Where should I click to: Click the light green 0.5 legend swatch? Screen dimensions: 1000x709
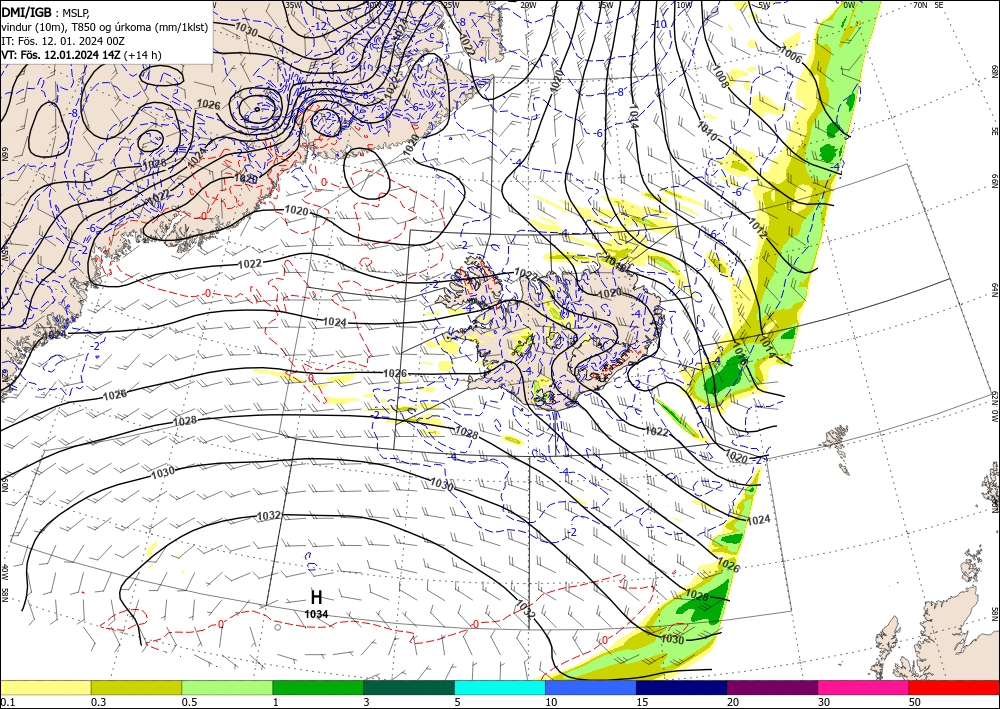227,687
